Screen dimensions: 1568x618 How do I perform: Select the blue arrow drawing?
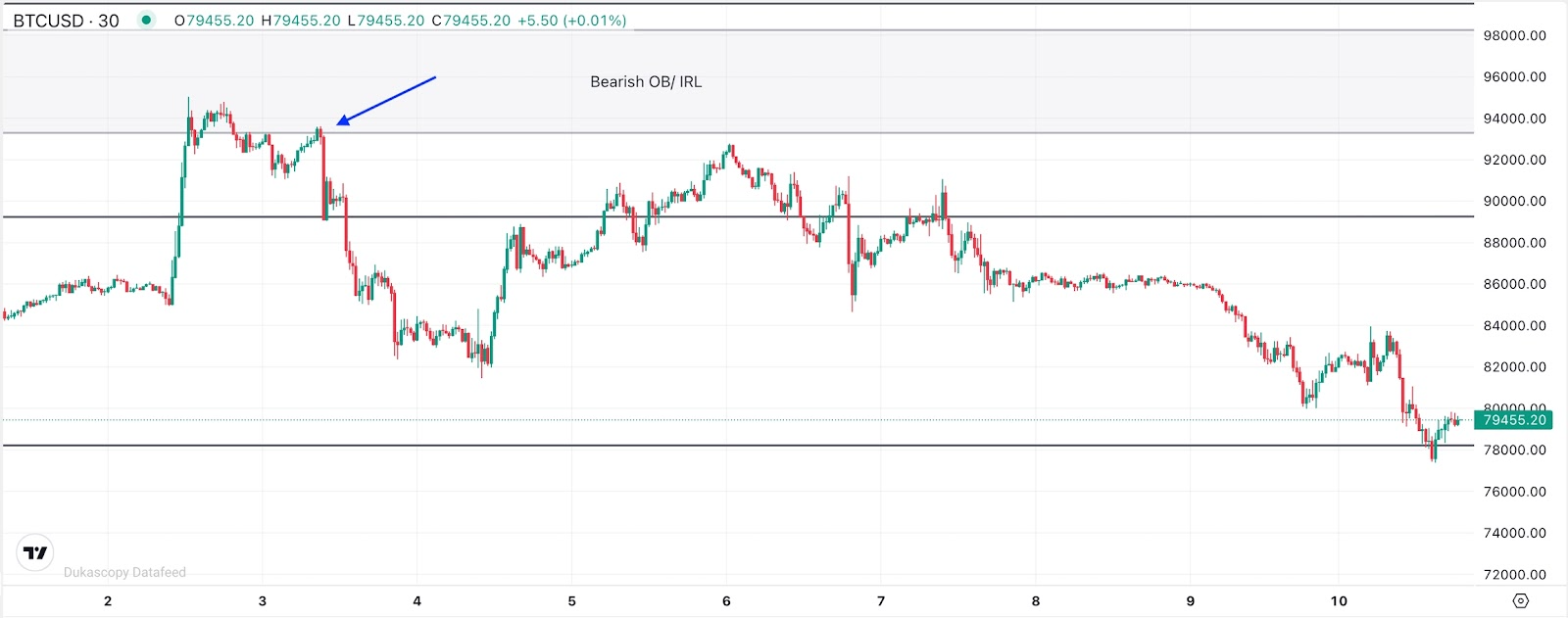(386, 101)
